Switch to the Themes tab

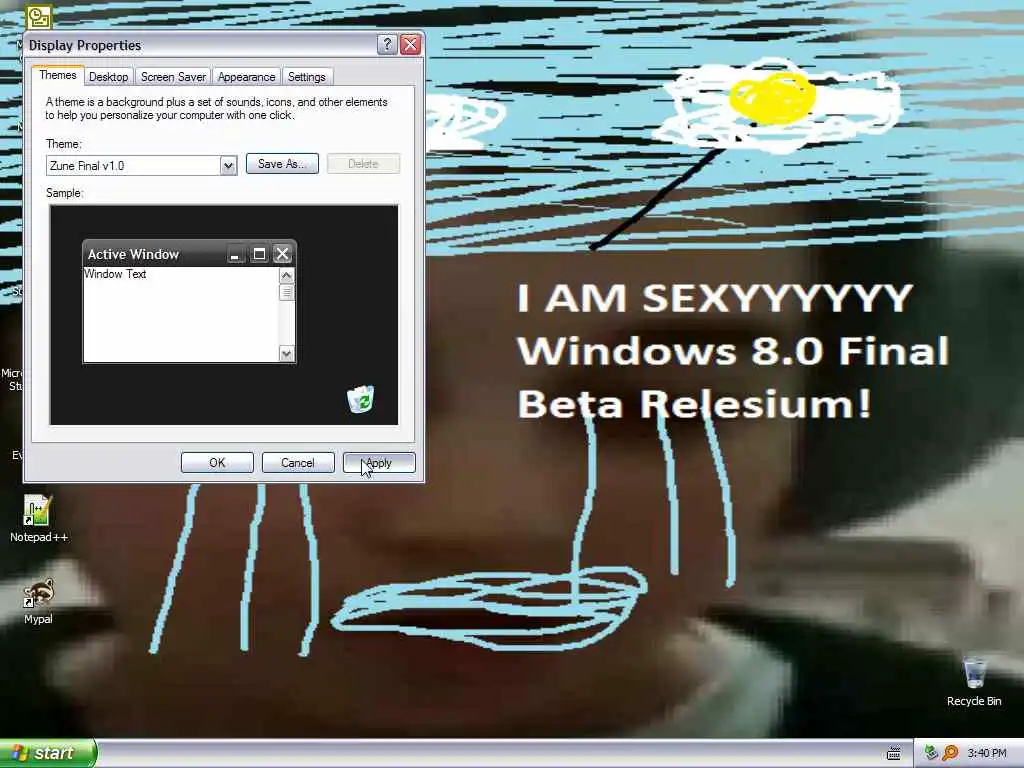[x=57, y=75]
